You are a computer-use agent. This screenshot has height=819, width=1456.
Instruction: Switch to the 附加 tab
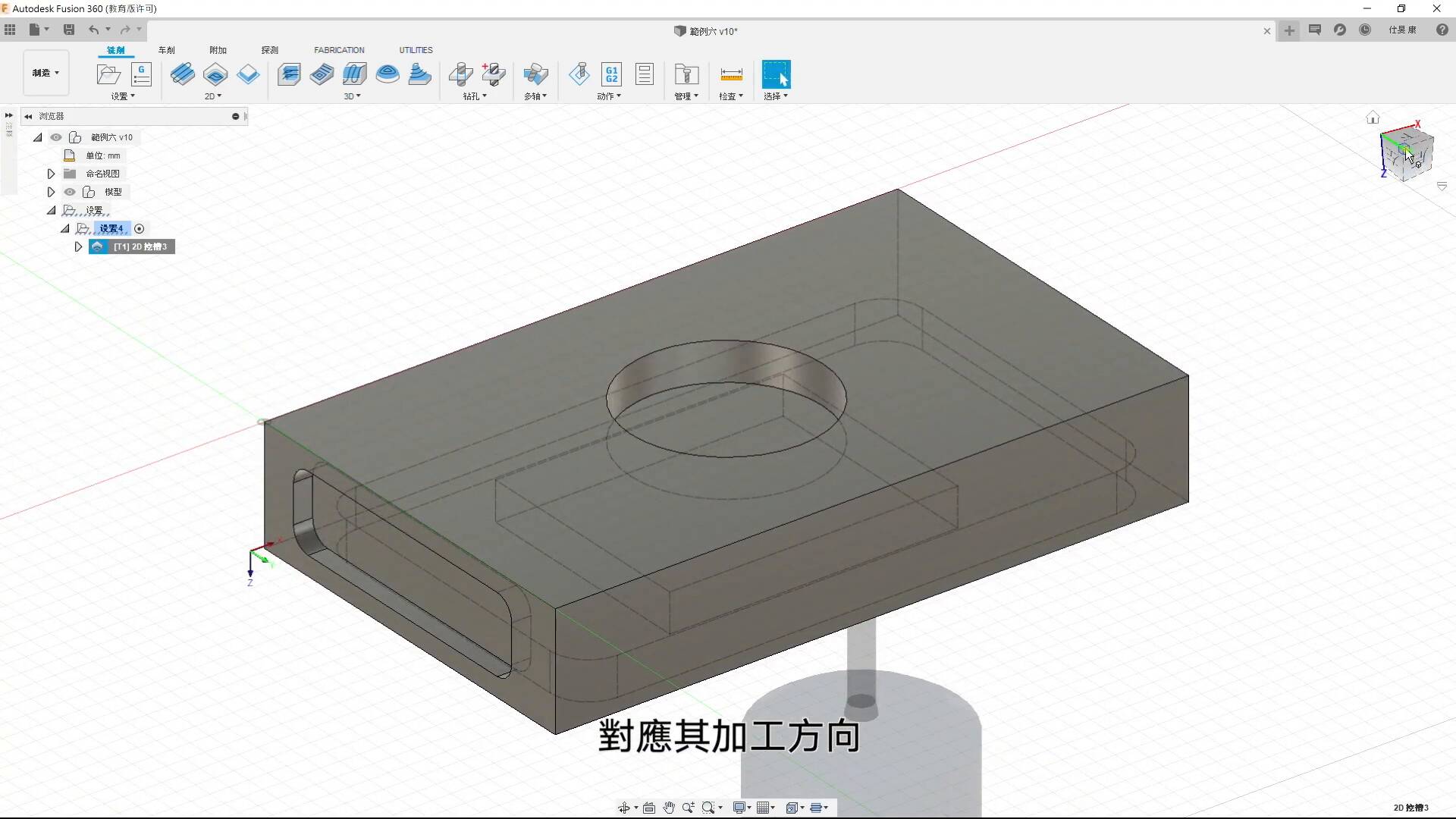(x=218, y=50)
